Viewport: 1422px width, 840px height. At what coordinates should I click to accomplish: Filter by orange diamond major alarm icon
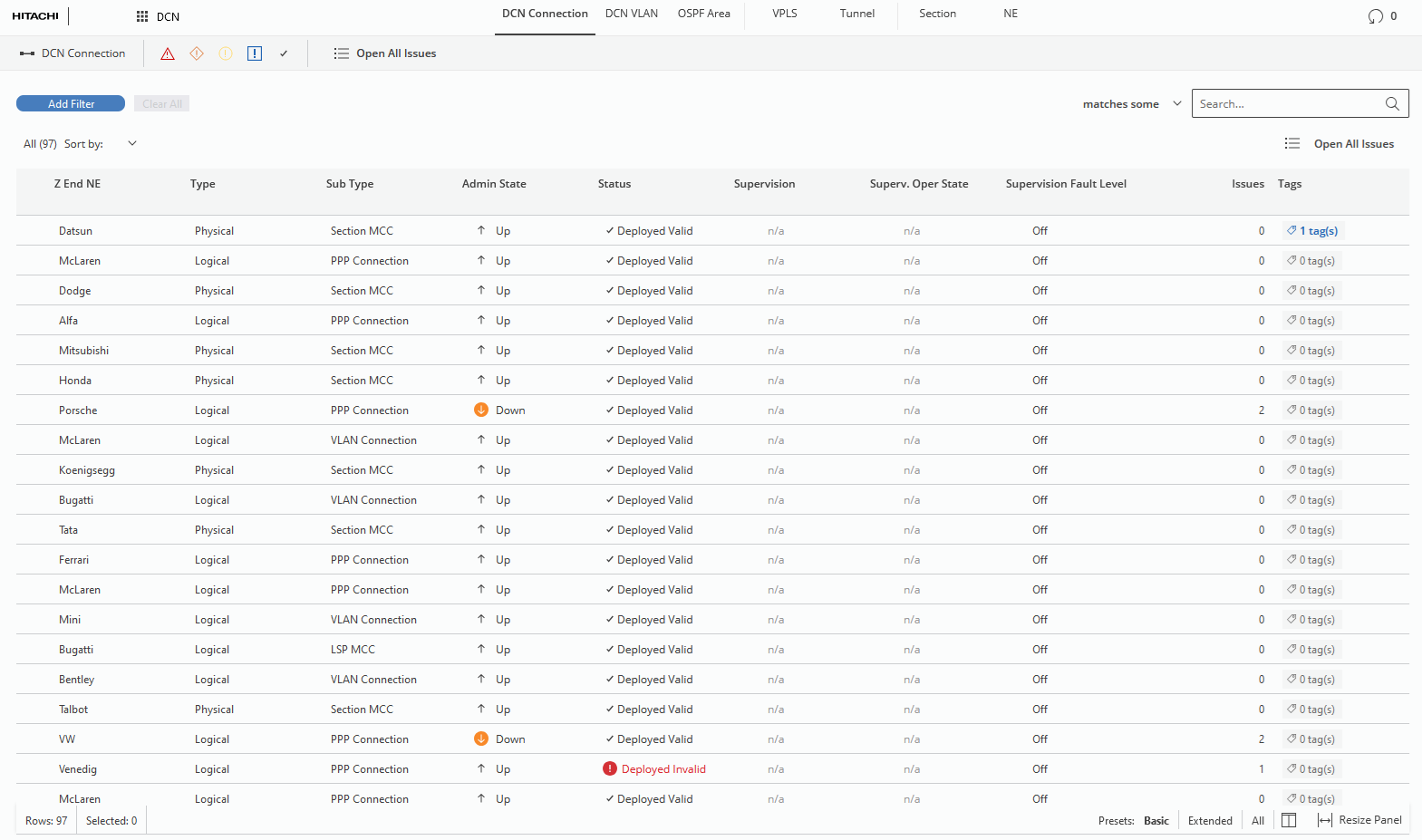coord(197,53)
